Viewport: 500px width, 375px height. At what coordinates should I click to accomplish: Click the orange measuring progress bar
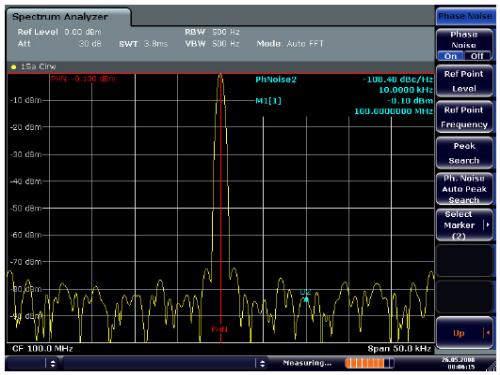[x=369, y=363]
